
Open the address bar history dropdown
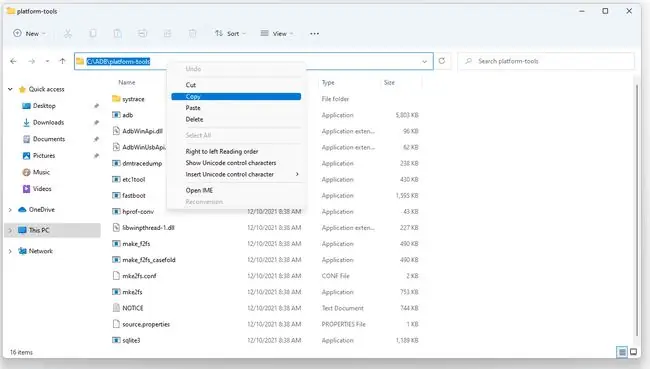coord(424,61)
